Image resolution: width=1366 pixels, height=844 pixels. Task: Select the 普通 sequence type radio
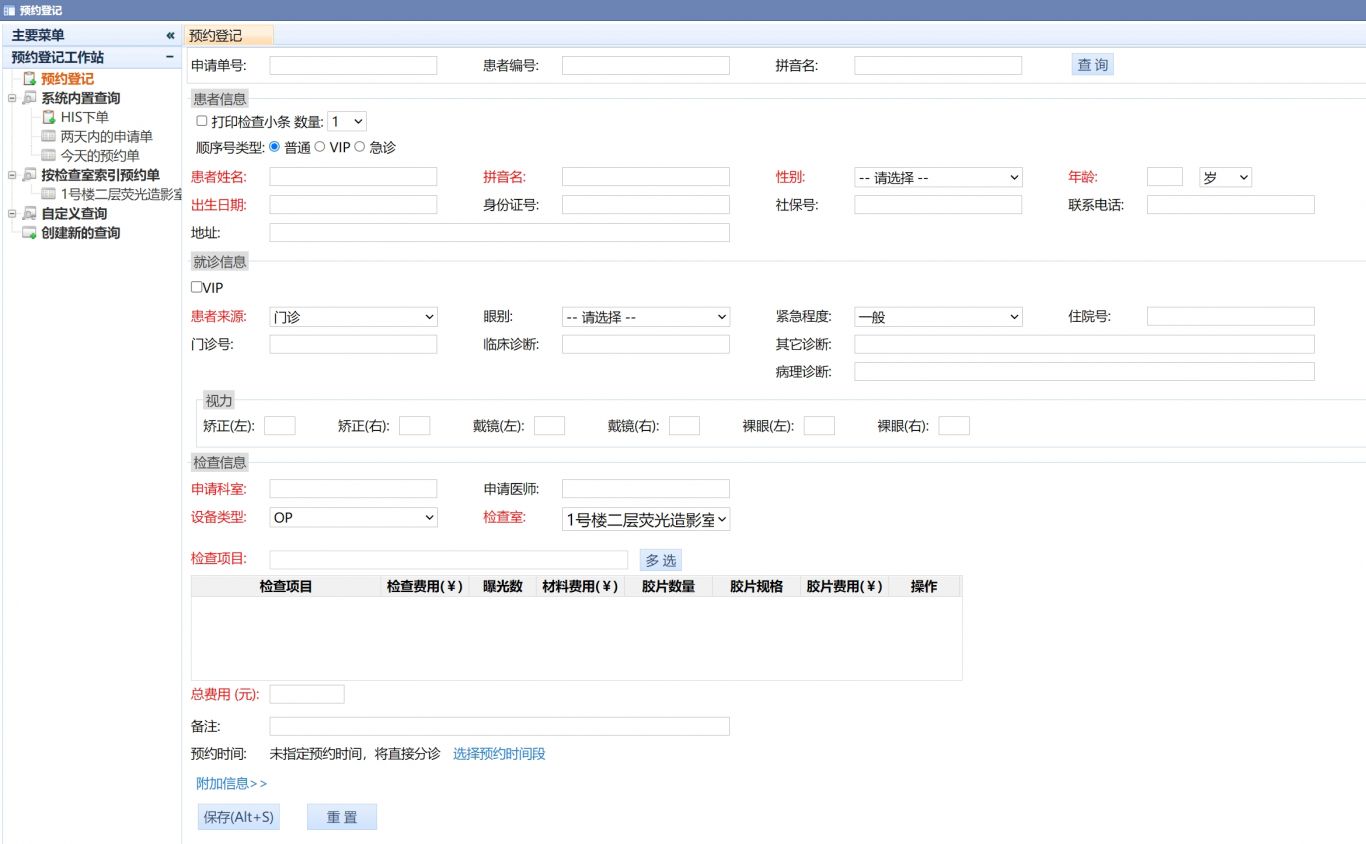[275, 146]
